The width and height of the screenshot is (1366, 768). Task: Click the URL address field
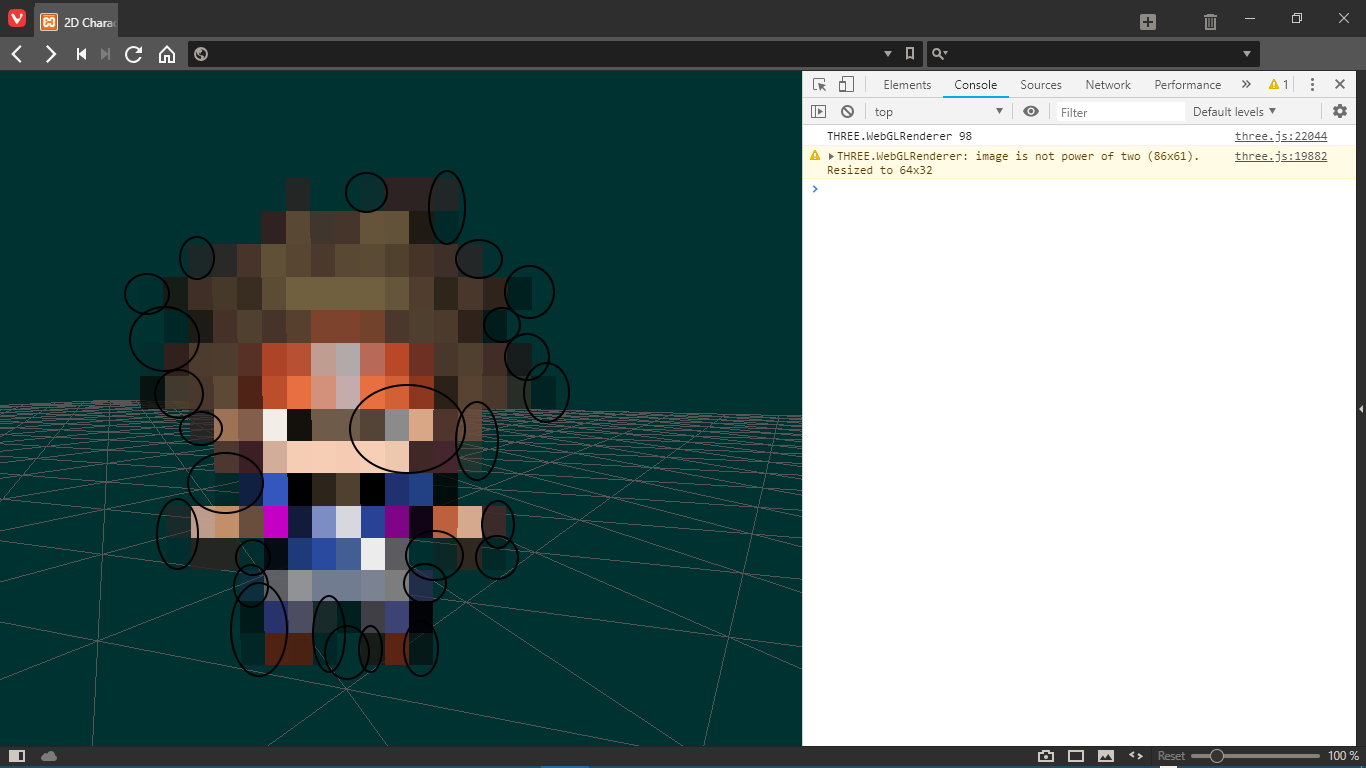(x=545, y=54)
